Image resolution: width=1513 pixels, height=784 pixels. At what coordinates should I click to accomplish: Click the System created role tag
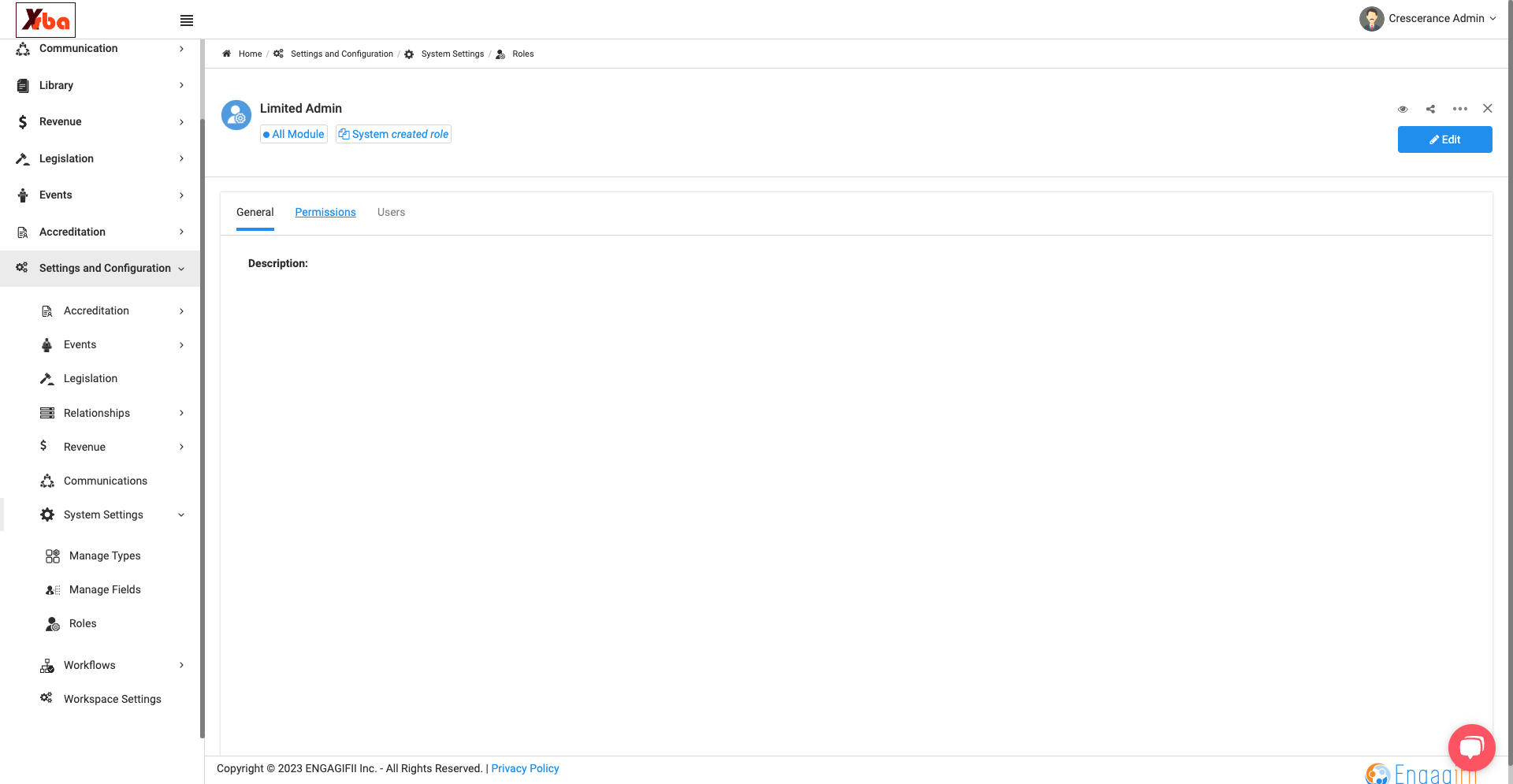pos(393,134)
